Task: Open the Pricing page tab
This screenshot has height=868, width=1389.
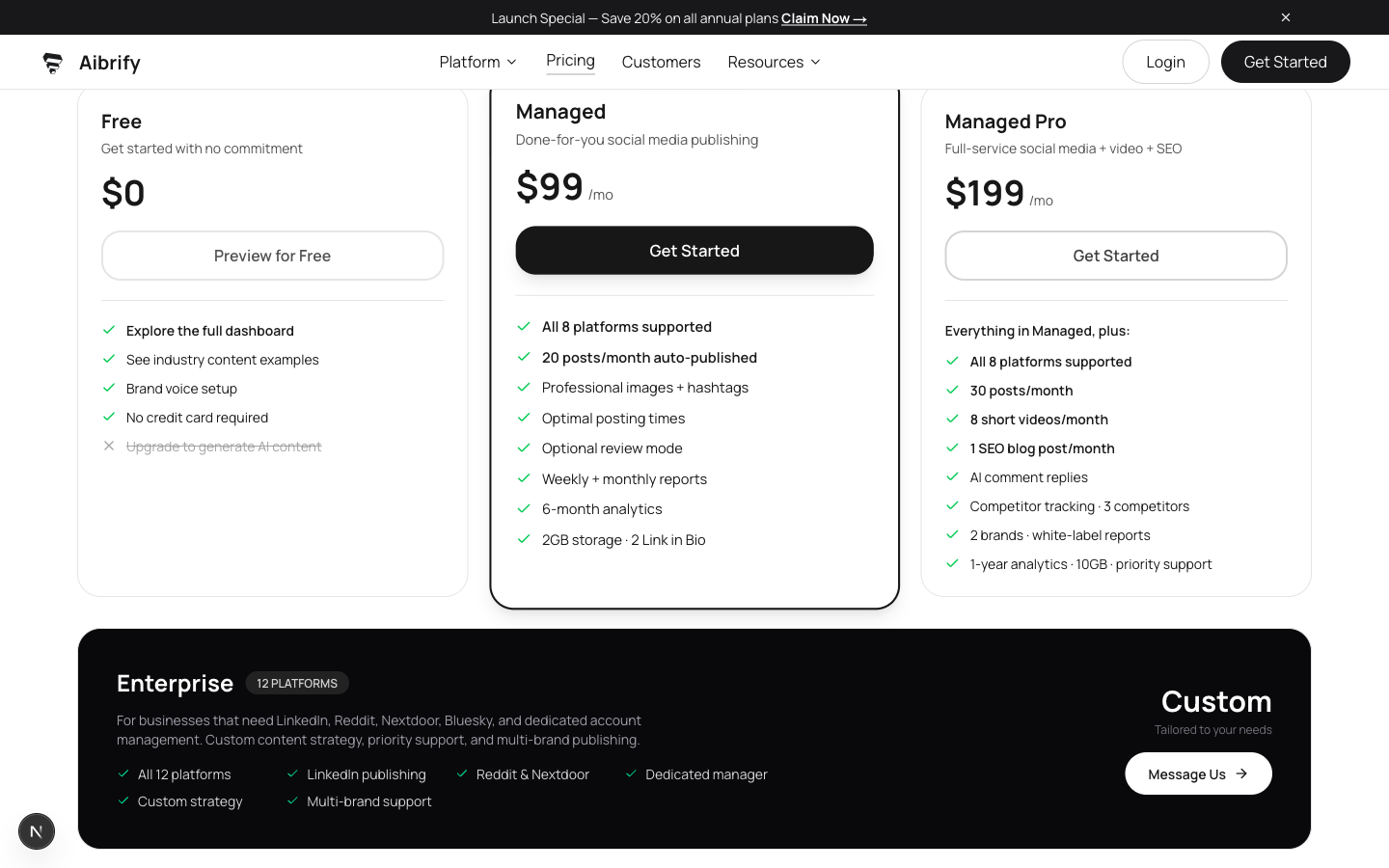Action: coord(570,61)
